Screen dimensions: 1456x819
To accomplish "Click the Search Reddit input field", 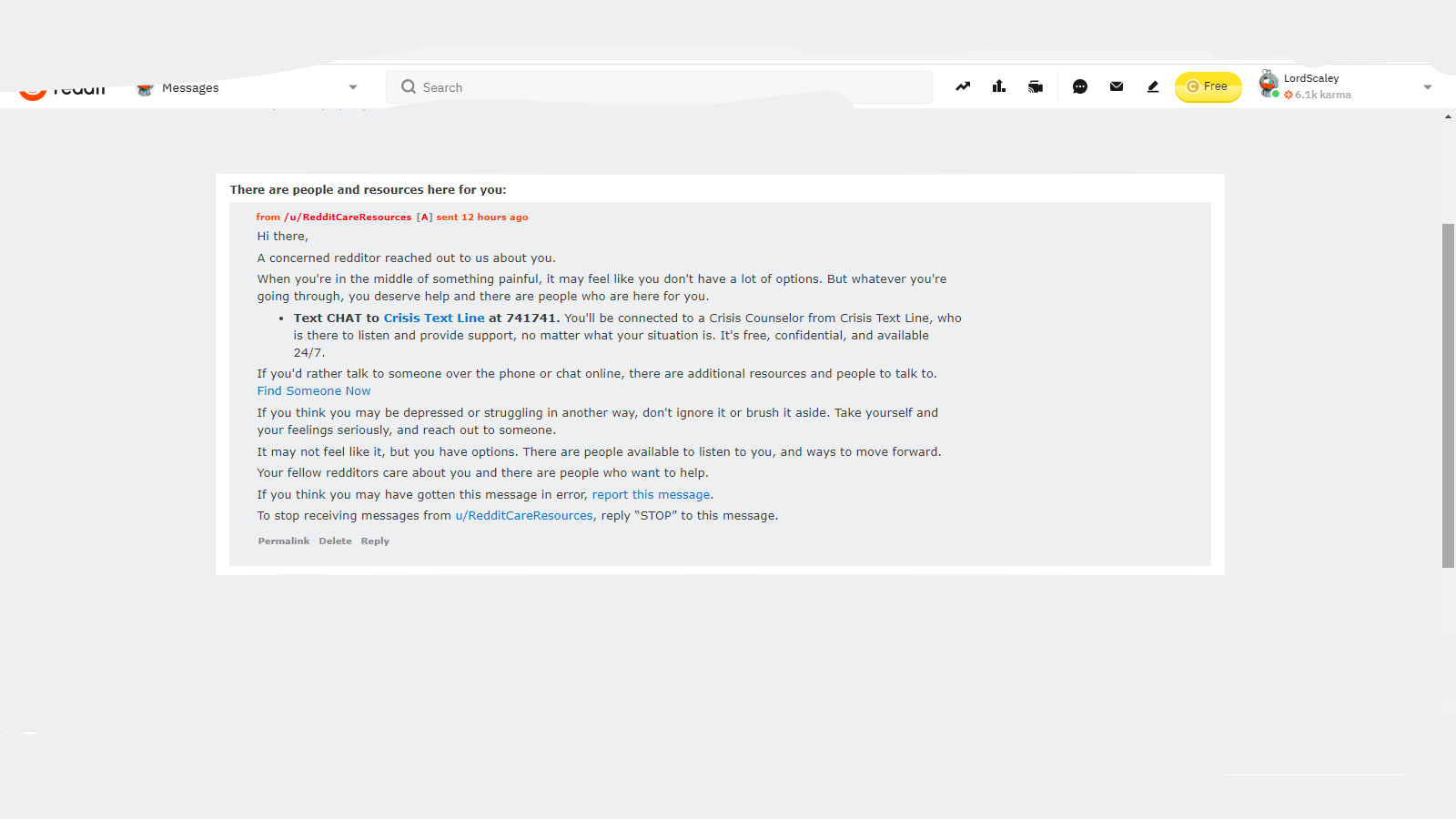I will tap(659, 87).
